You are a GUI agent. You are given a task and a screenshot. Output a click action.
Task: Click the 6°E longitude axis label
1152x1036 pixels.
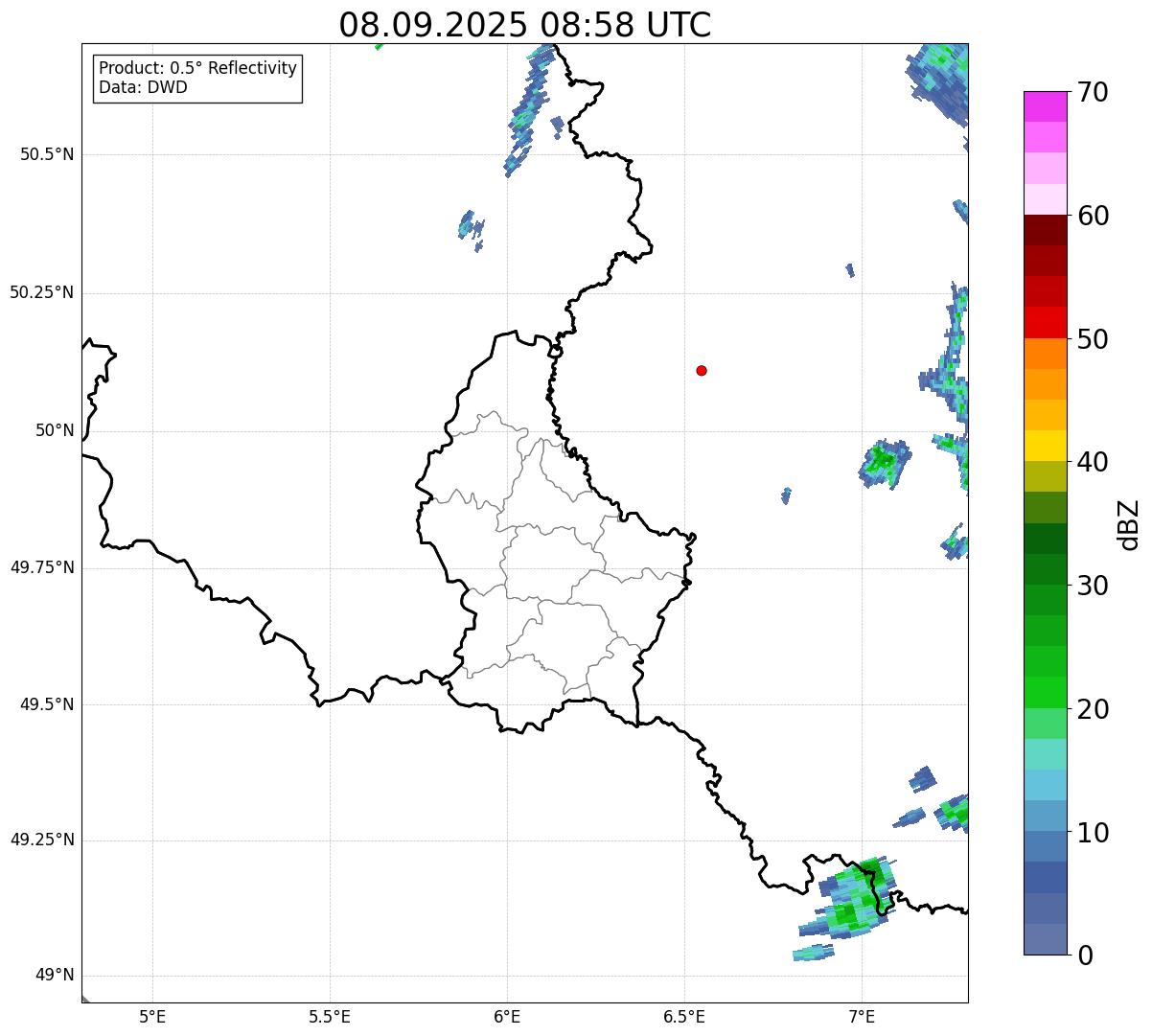click(x=507, y=1016)
